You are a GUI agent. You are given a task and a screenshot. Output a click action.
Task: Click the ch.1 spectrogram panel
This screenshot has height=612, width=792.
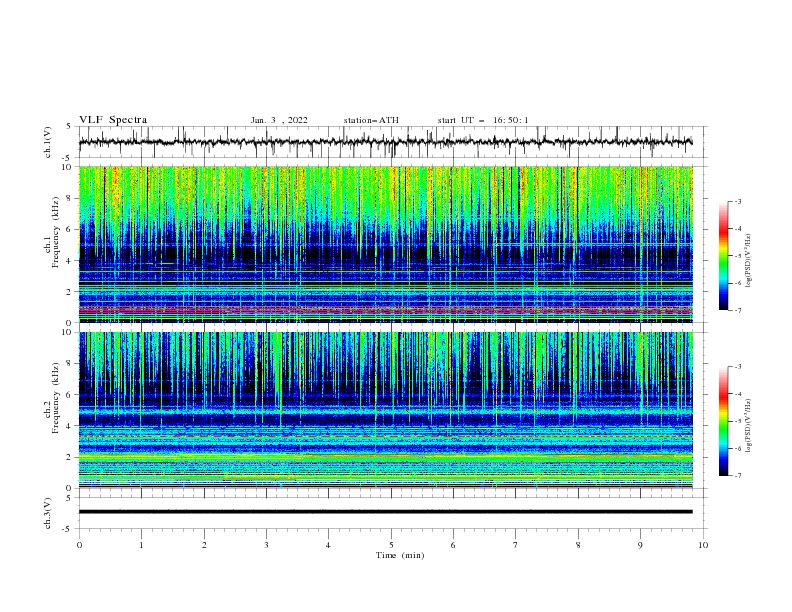click(386, 244)
